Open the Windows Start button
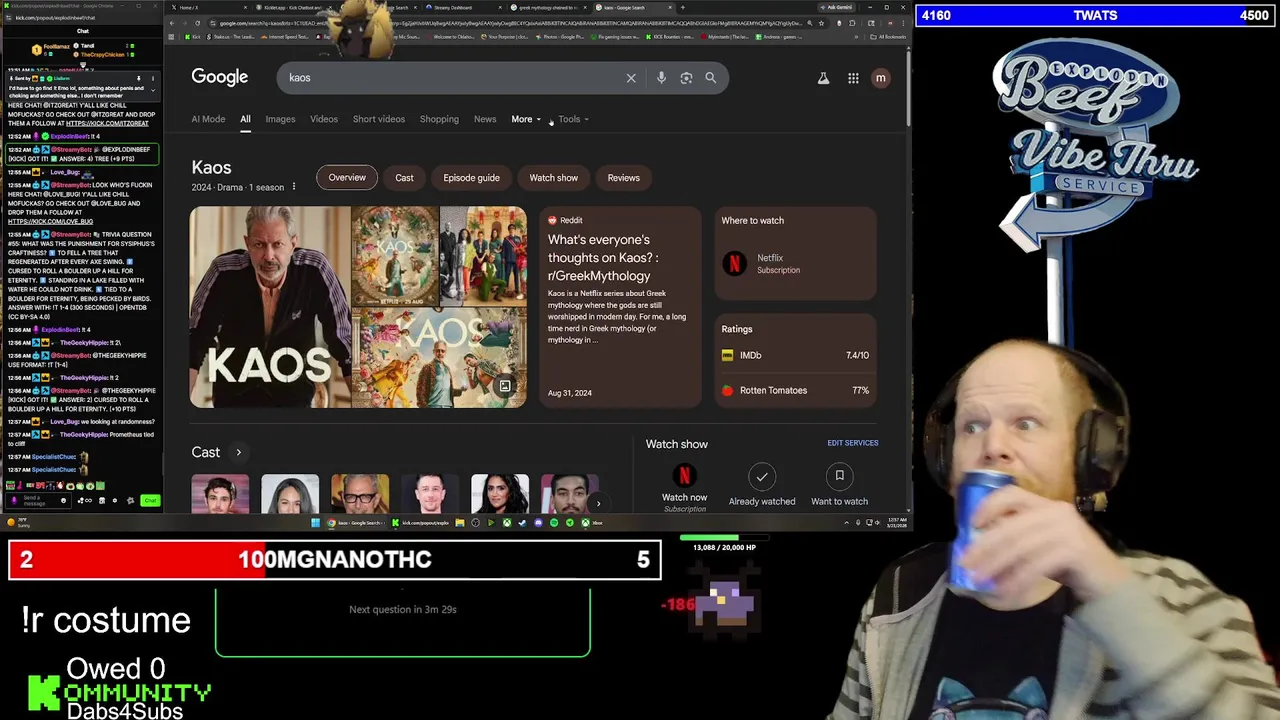The image size is (1280, 720). pos(315,522)
